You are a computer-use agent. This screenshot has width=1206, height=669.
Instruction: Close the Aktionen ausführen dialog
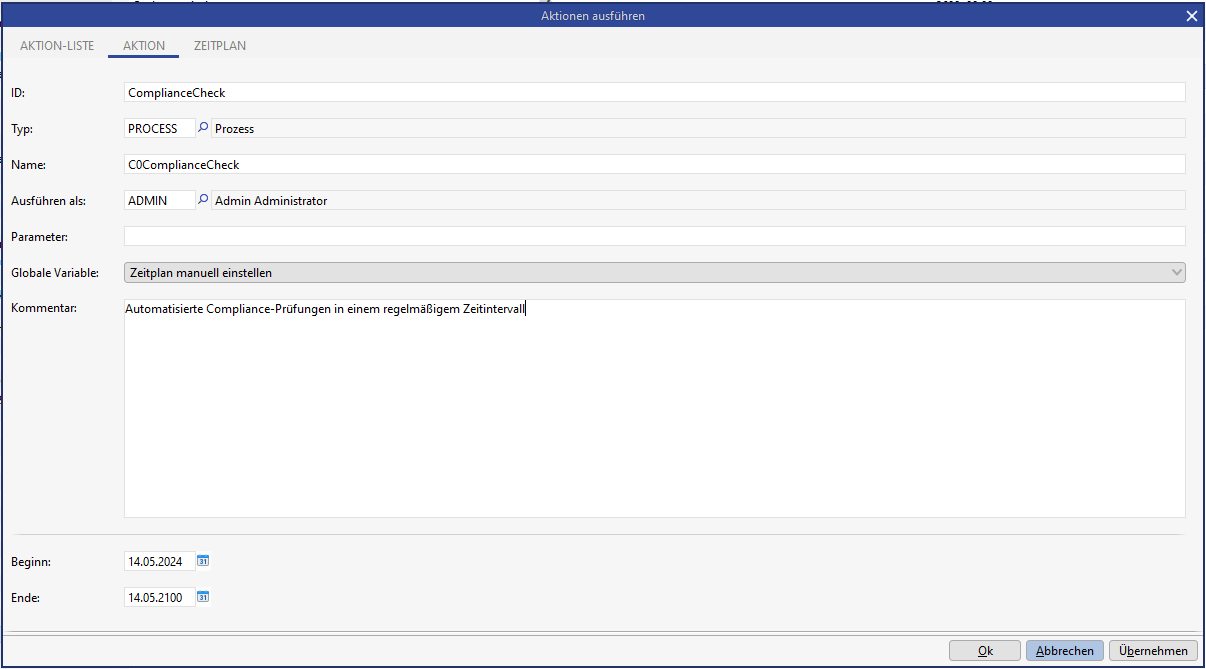pyautogui.click(x=1191, y=16)
